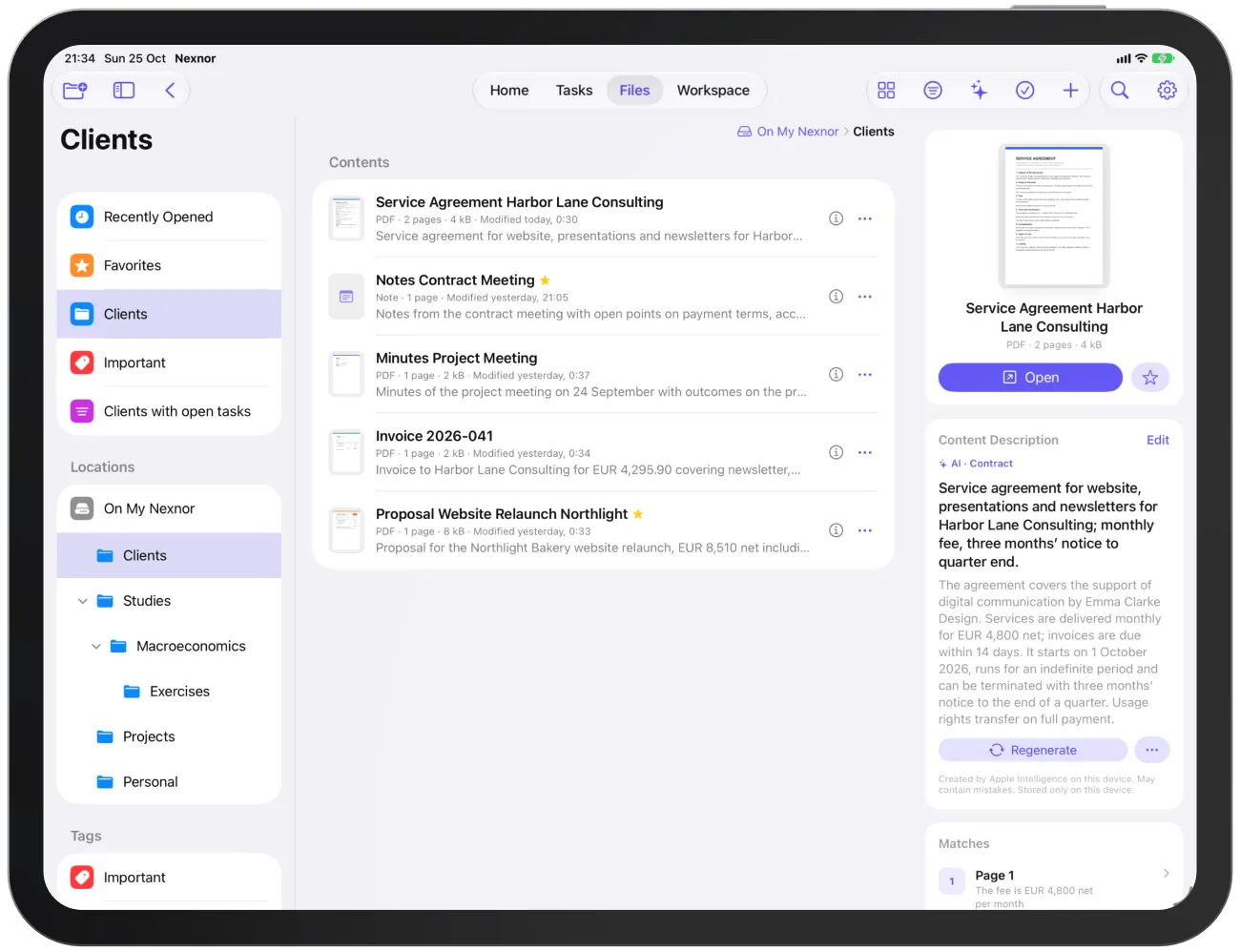Image resolution: width=1240 pixels, height=952 pixels.
Task: Open more options for Notes Contract Meeting
Action: point(865,297)
